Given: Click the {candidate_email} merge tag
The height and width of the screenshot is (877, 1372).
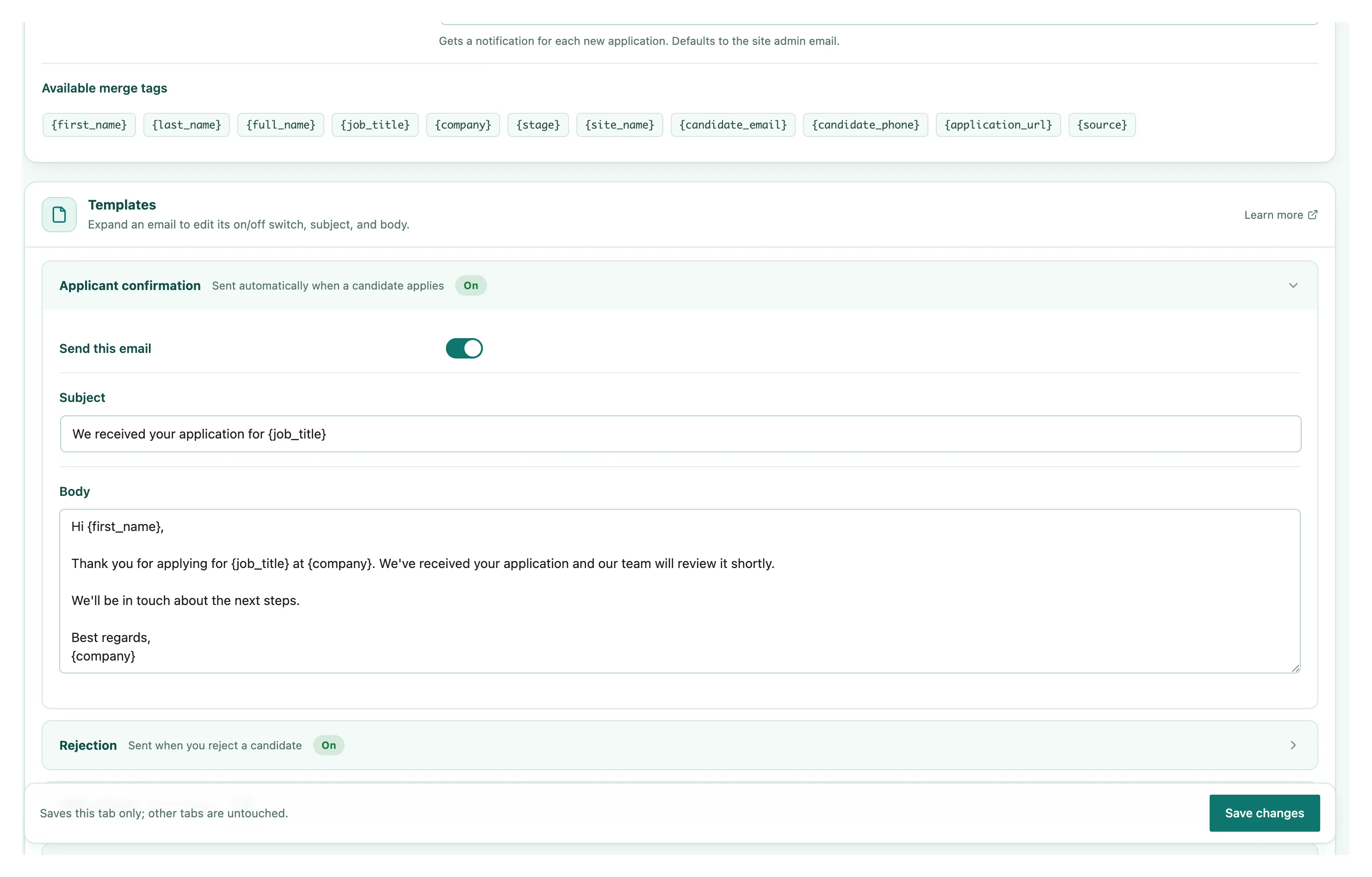Looking at the screenshot, I should pos(733,125).
